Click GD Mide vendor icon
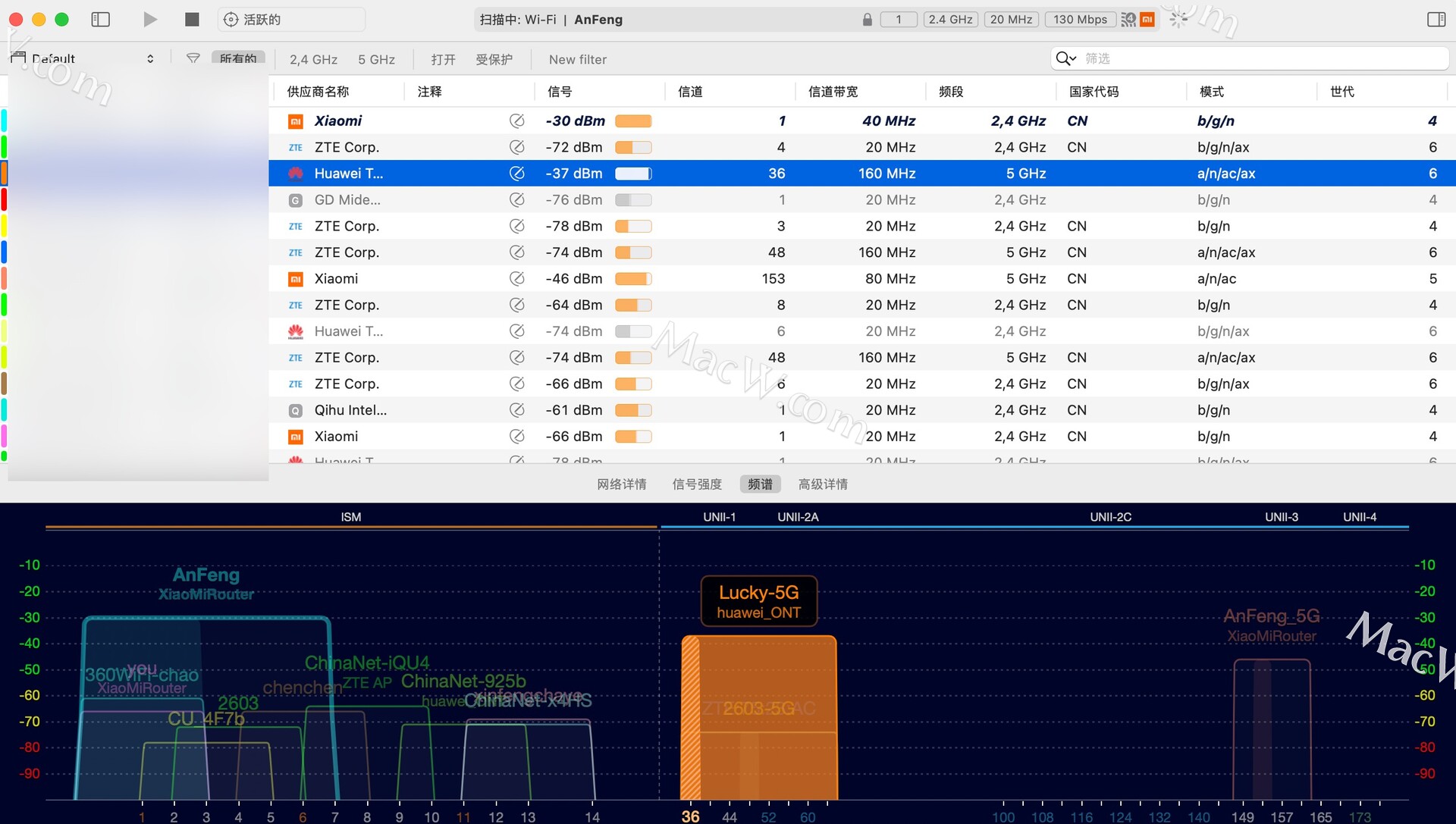Screen dimensions: 1456x824 tap(296, 200)
